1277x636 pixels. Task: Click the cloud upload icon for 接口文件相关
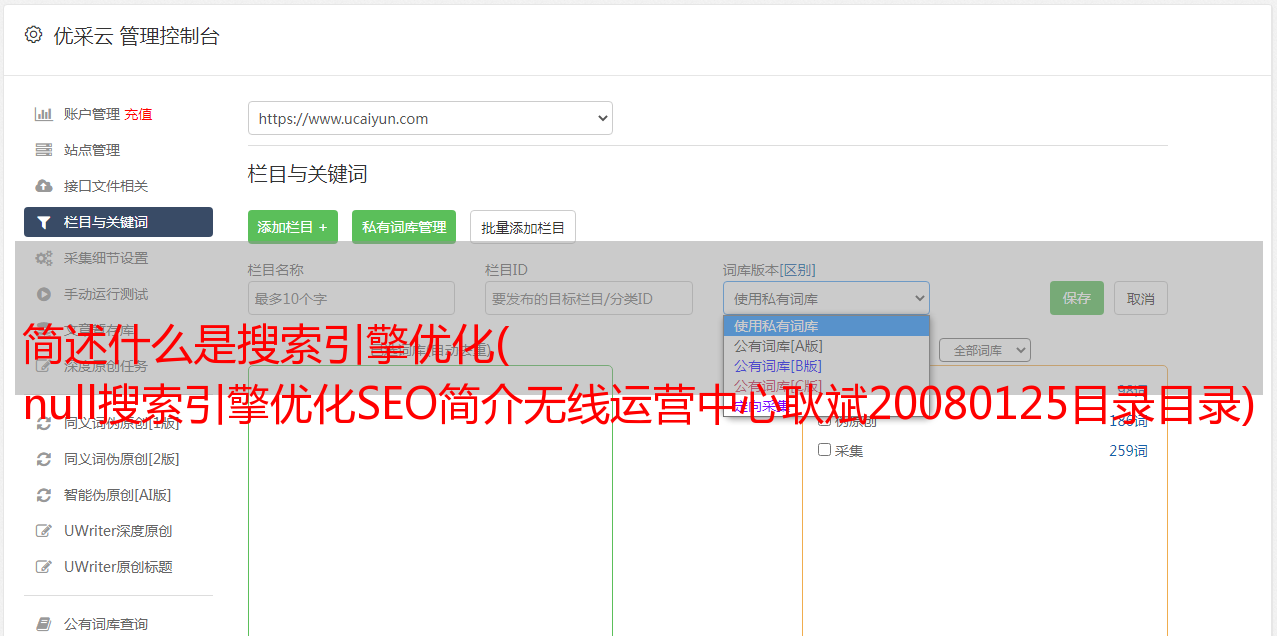44,186
